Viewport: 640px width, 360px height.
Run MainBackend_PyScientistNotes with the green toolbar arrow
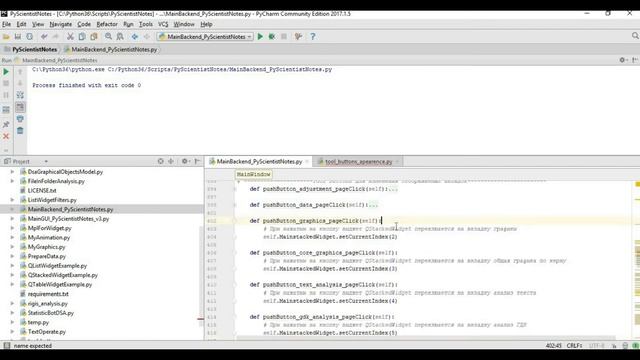coord(260,37)
